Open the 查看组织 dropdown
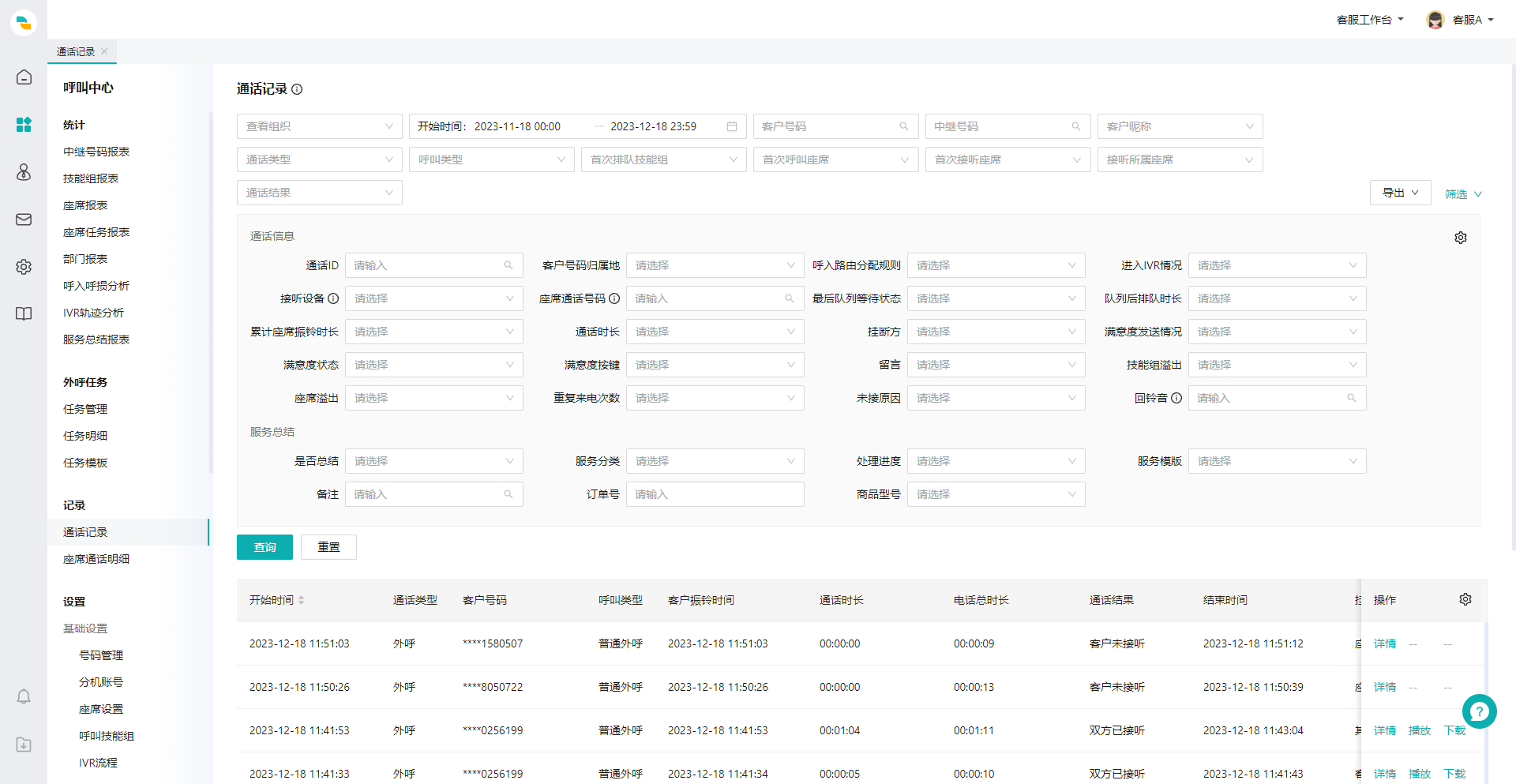 coord(320,126)
